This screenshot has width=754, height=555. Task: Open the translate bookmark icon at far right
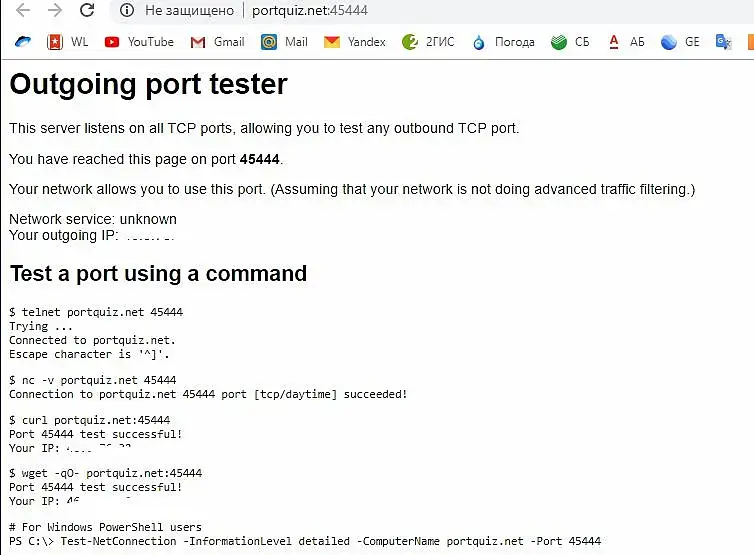[x=723, y=42]
